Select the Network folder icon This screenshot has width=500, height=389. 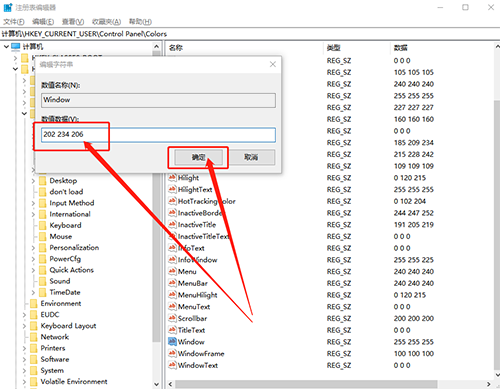(x=34, y=337)
